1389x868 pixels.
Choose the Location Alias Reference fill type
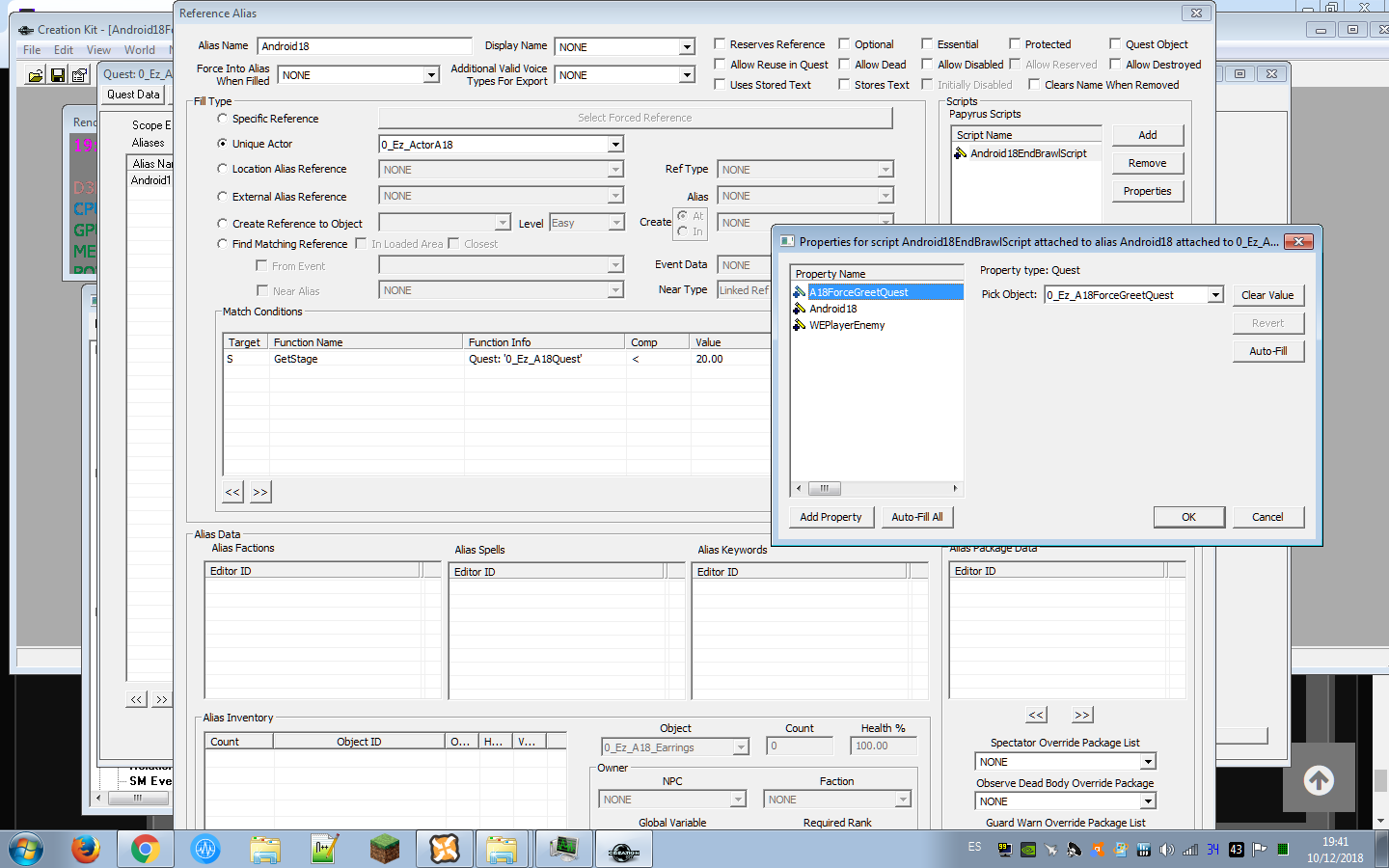223,169
